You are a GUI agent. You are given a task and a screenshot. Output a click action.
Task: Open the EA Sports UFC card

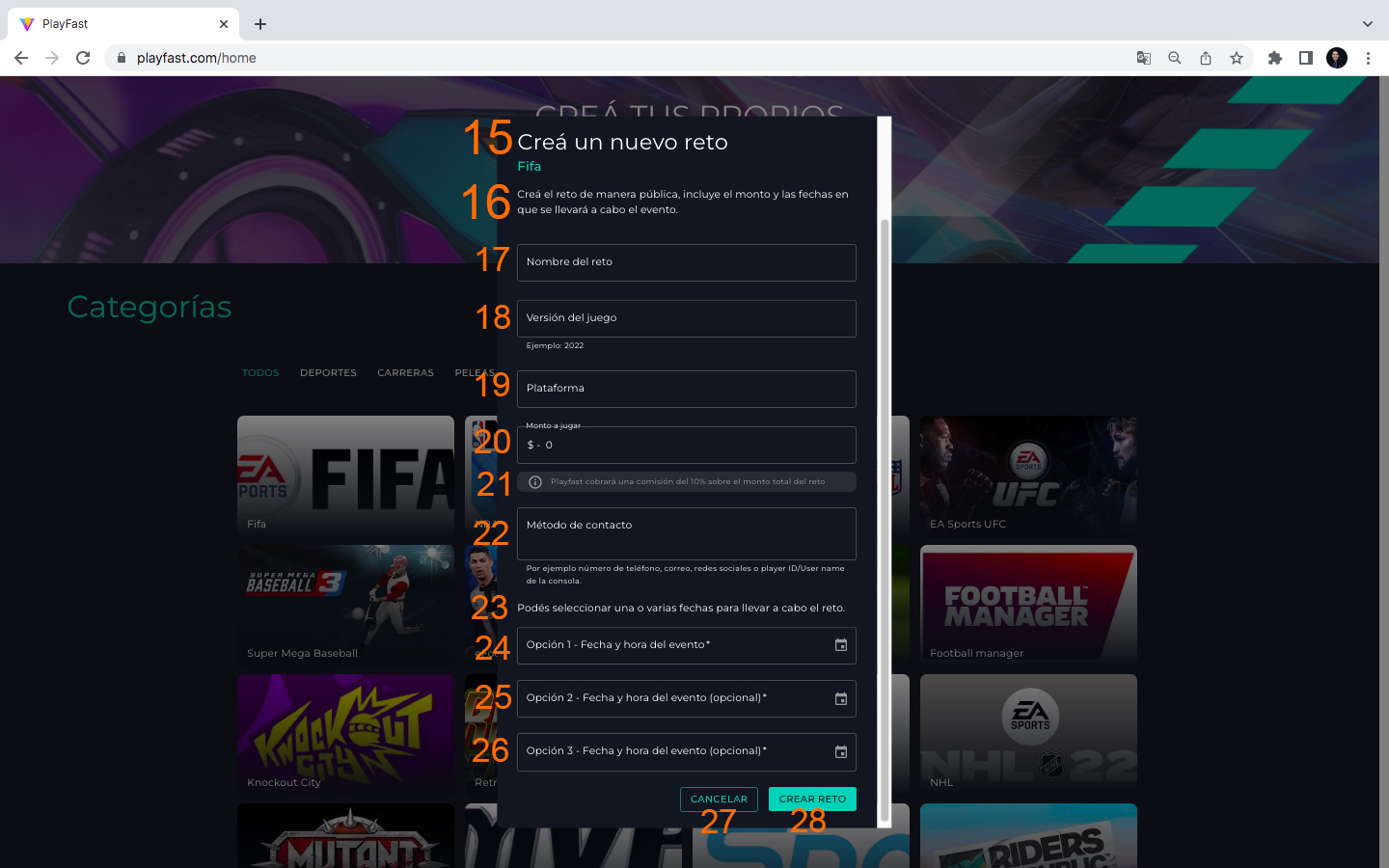(x=1028, y=475)
